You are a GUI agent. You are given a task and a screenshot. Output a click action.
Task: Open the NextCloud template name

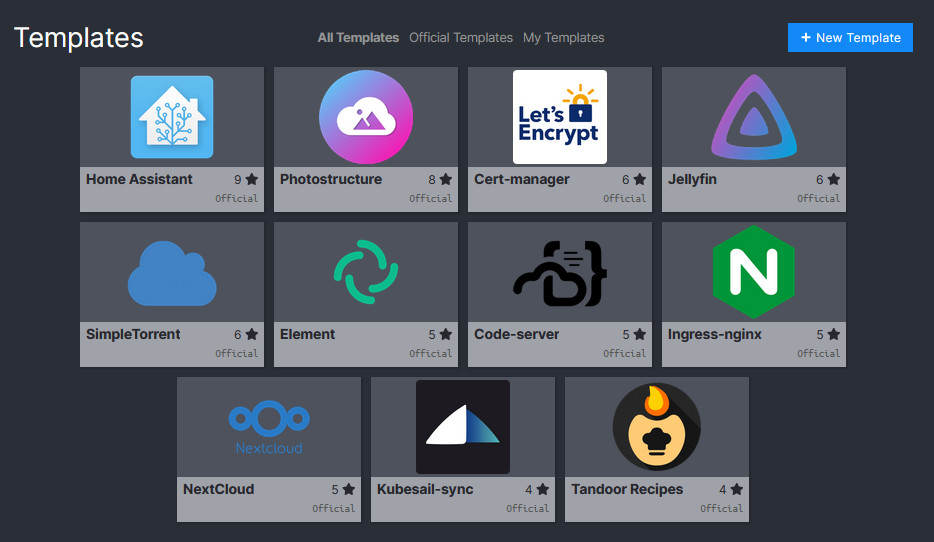219,489
